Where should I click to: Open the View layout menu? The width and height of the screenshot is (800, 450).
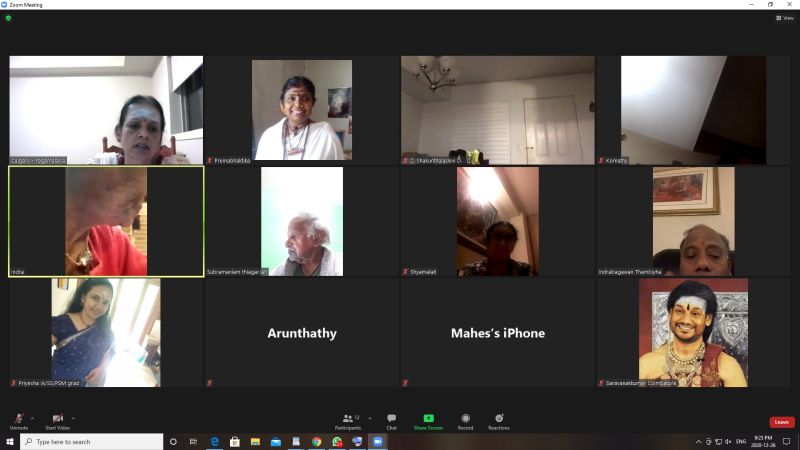click(784, 18)
